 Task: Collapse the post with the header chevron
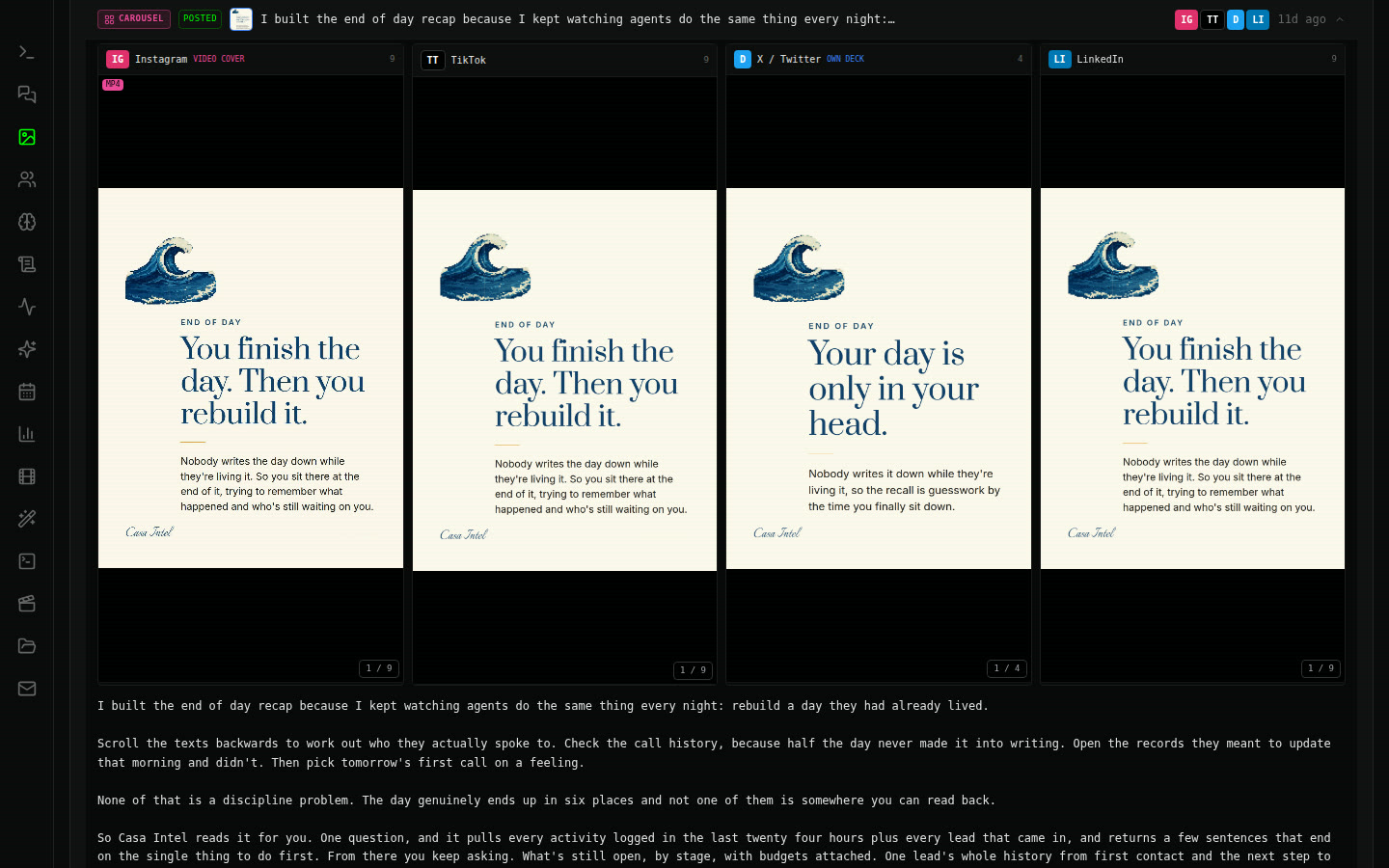(1340, 19)
